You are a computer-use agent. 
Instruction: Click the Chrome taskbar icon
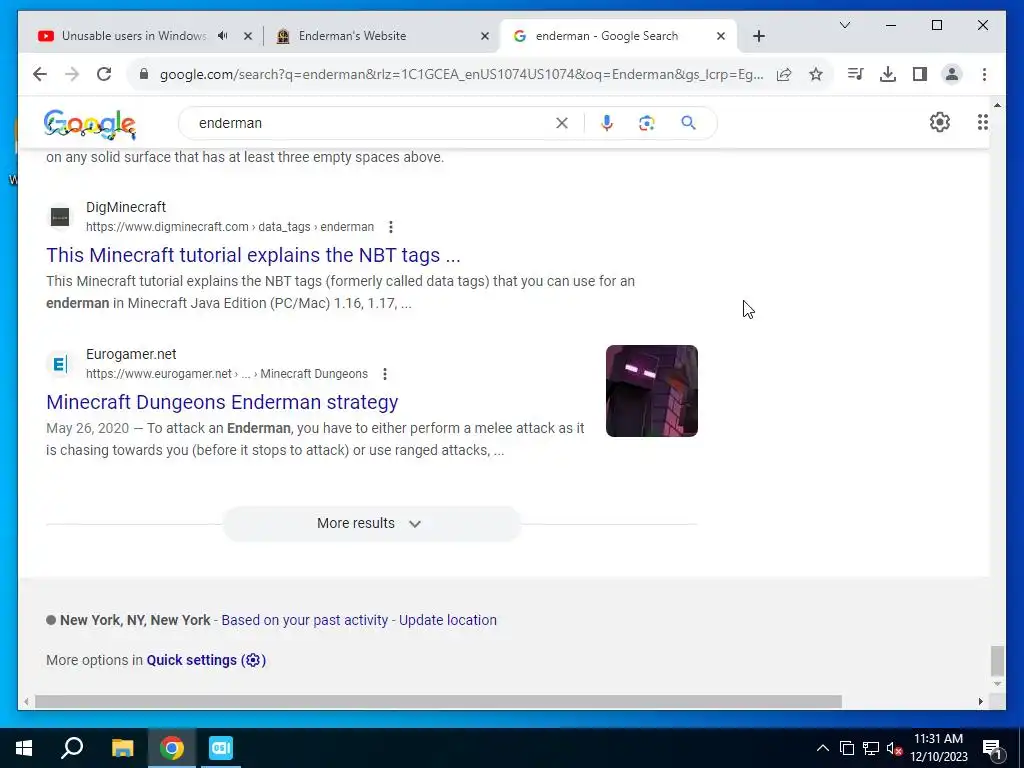[x=172, y=748]
